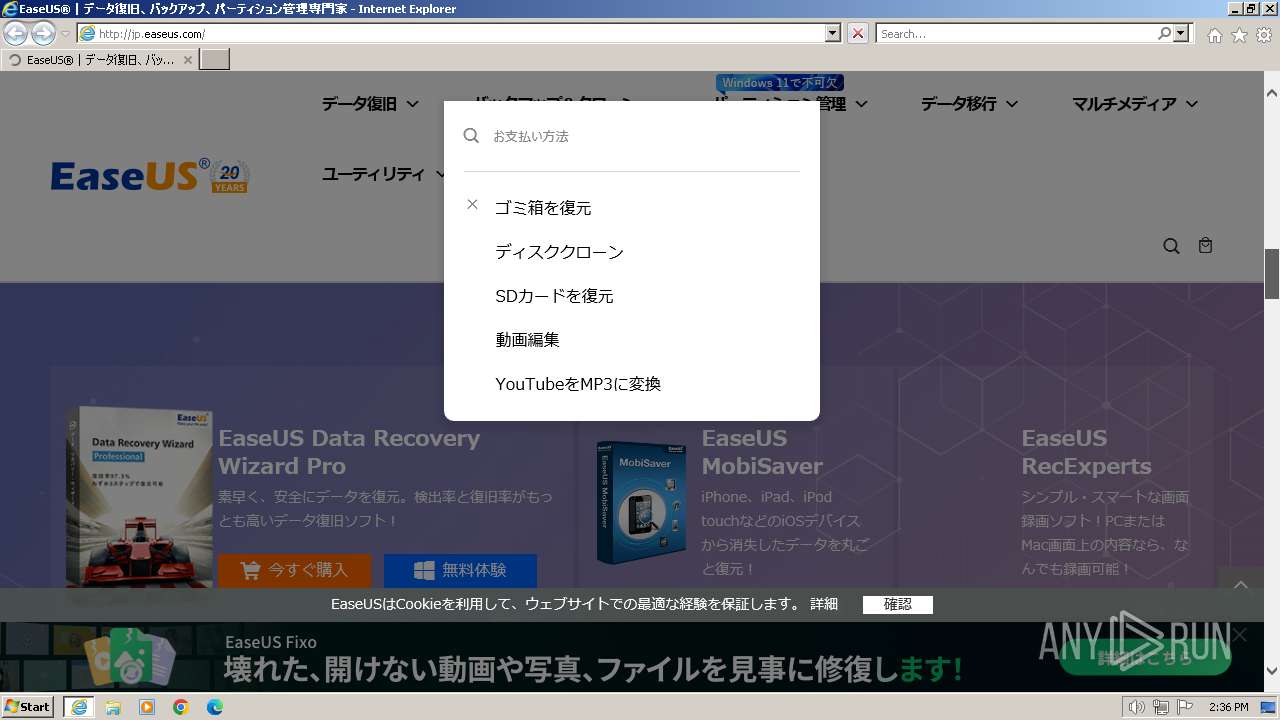Expand the パーティション管理 menu chevron
This screenshot has height=720, width=1280.
[x=861, y=104]
